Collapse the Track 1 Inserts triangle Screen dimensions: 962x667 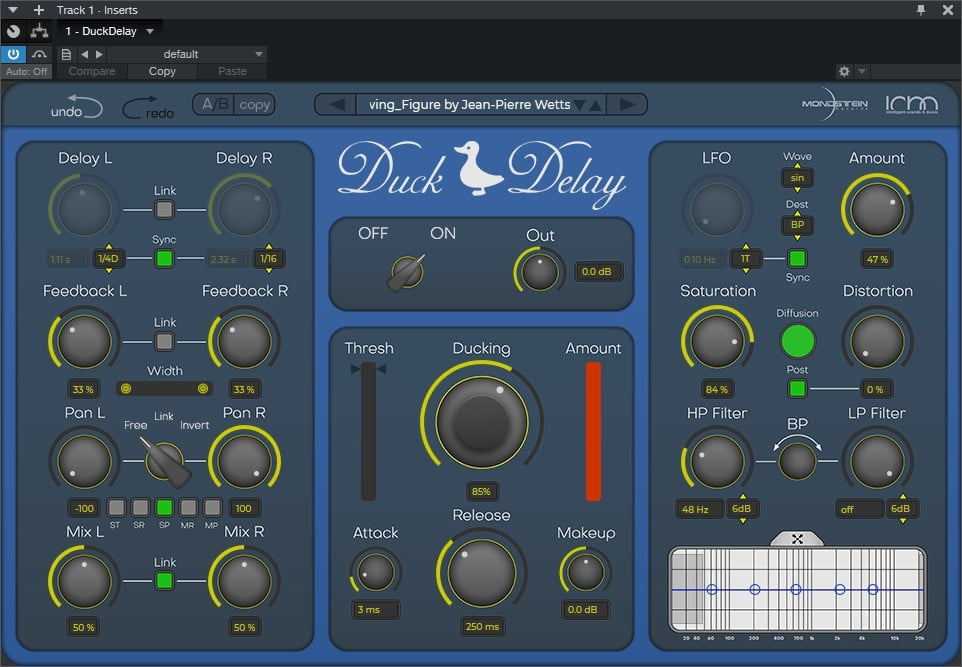point(13,10)
